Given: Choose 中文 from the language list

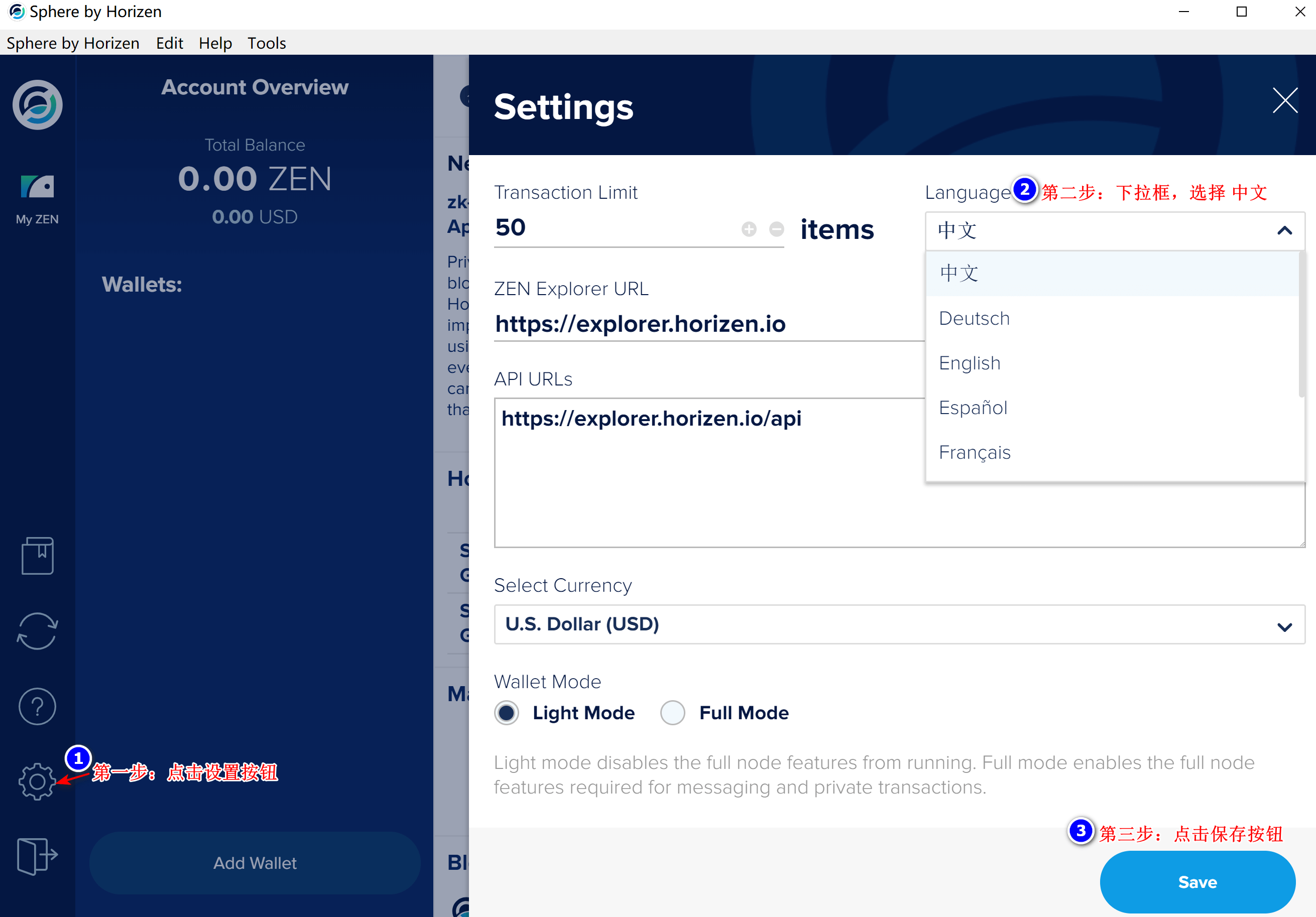Looking at the screenshot, I should click(x=1112, y=274).
